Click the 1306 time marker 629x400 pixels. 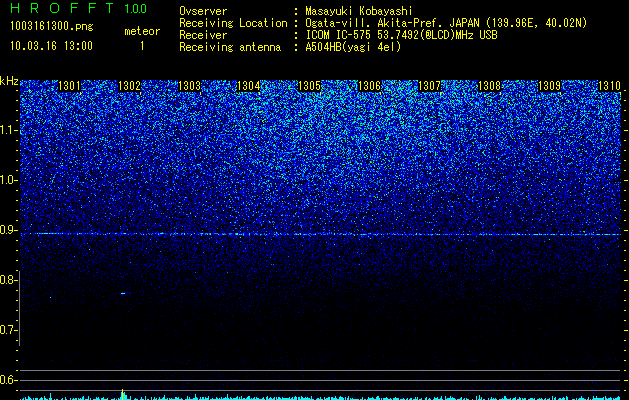[x=369, y=86]
